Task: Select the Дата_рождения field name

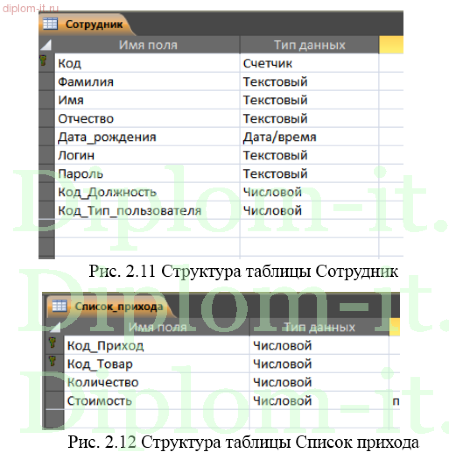Action: pyautogui.click(x=147, y=137)
